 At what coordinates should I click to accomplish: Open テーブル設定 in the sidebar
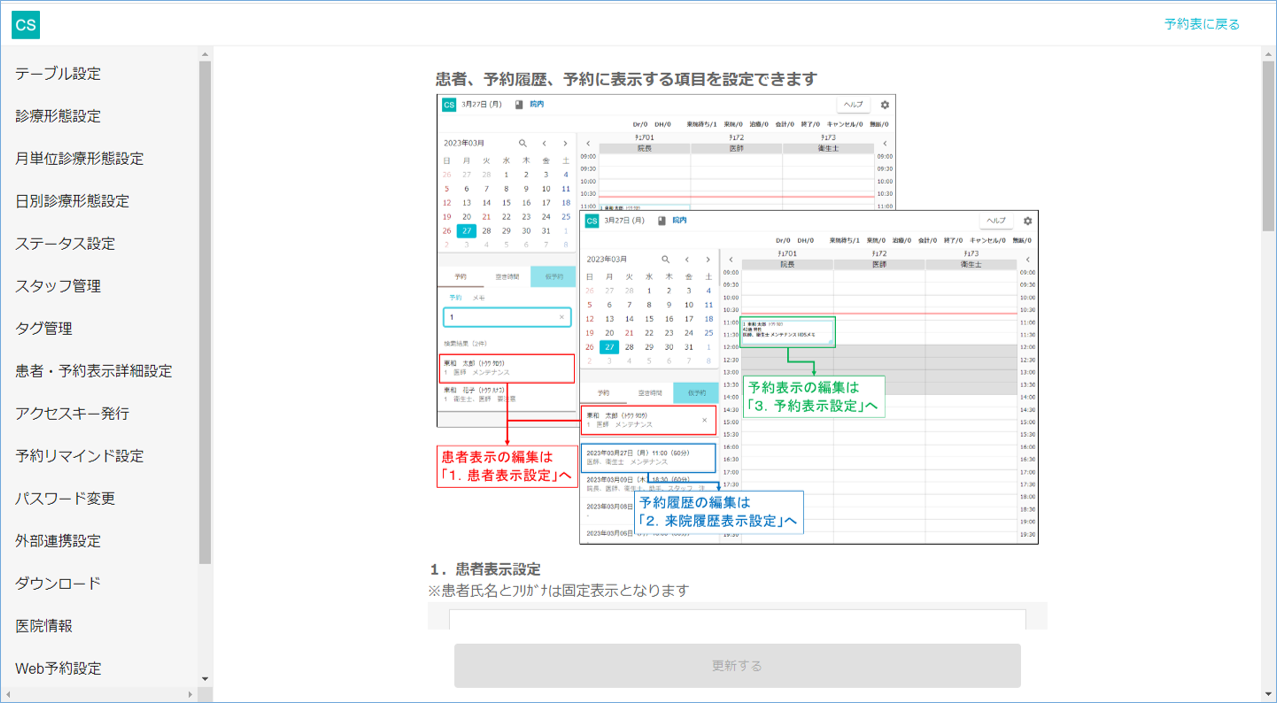coord(58,74)
